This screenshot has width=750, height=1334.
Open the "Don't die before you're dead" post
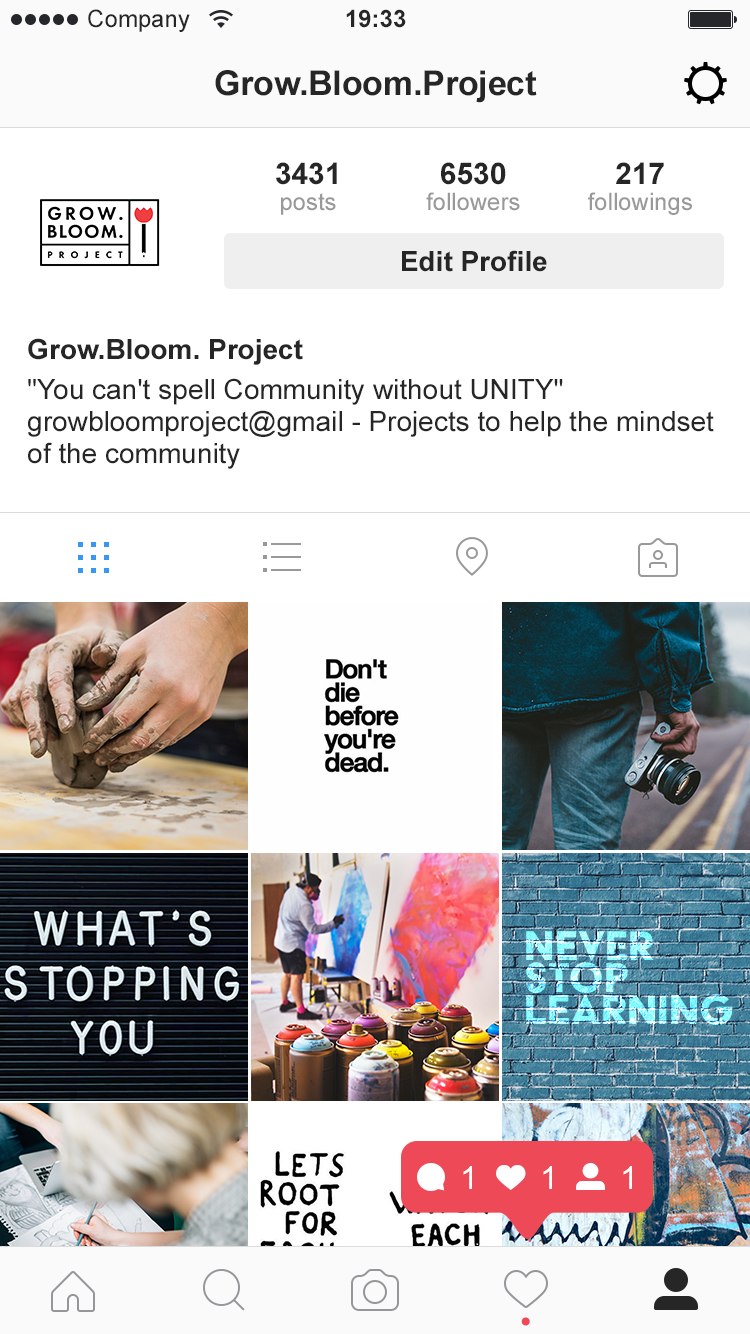[374, 726]
